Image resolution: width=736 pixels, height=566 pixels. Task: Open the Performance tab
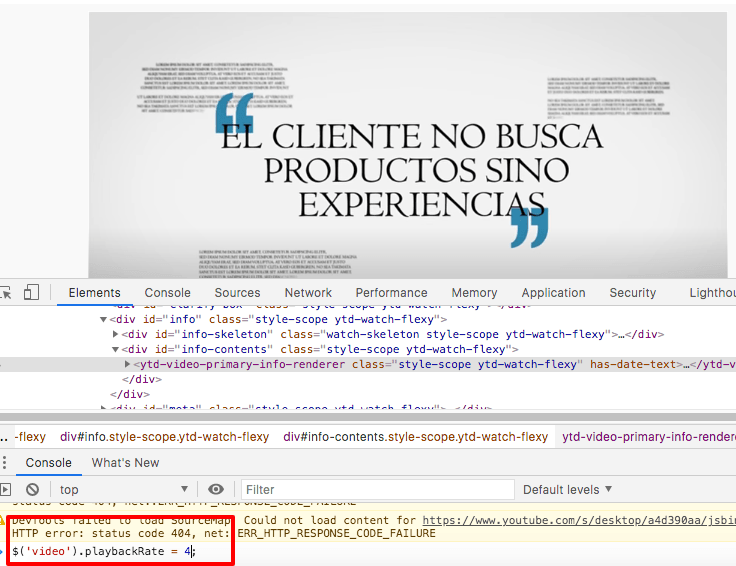[x=391, y=293]
